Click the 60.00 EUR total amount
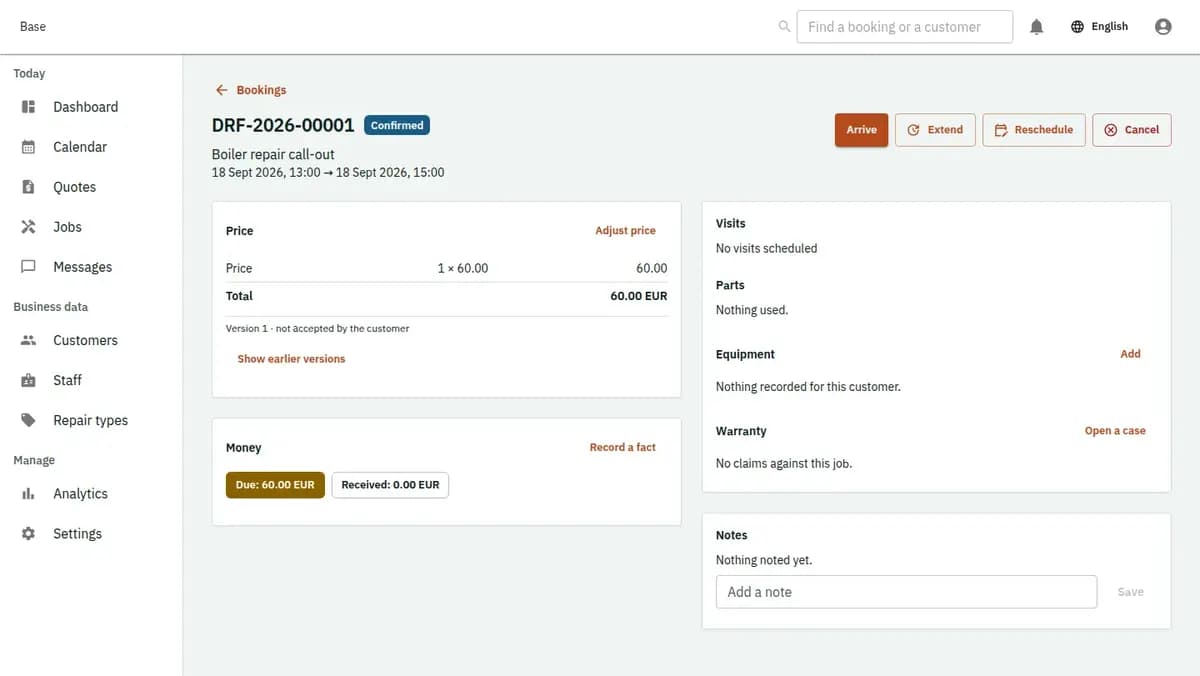This screenshot has width=1200, height=676. (639, 296)
